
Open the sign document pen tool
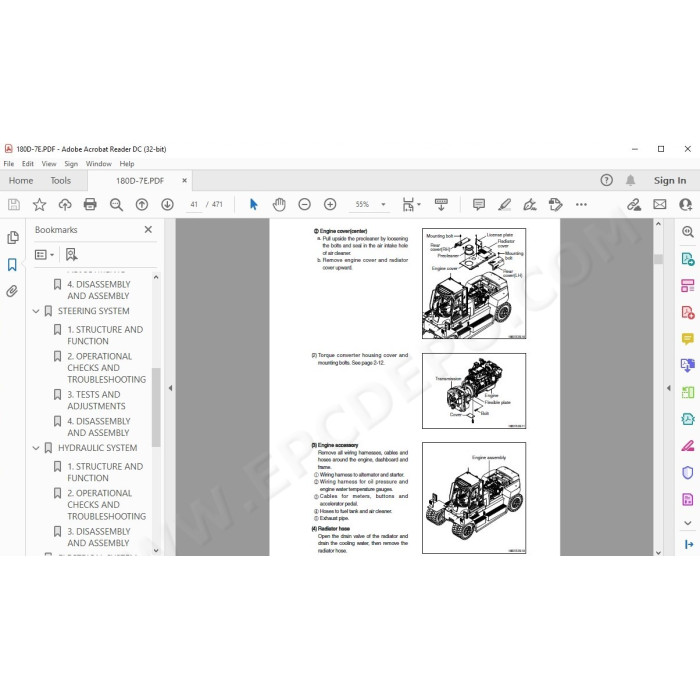click(x=530, y=204)
